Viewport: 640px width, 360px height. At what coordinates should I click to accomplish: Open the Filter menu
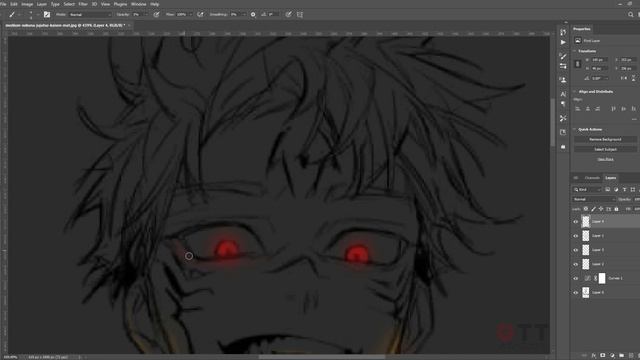[x=83, y=4]
